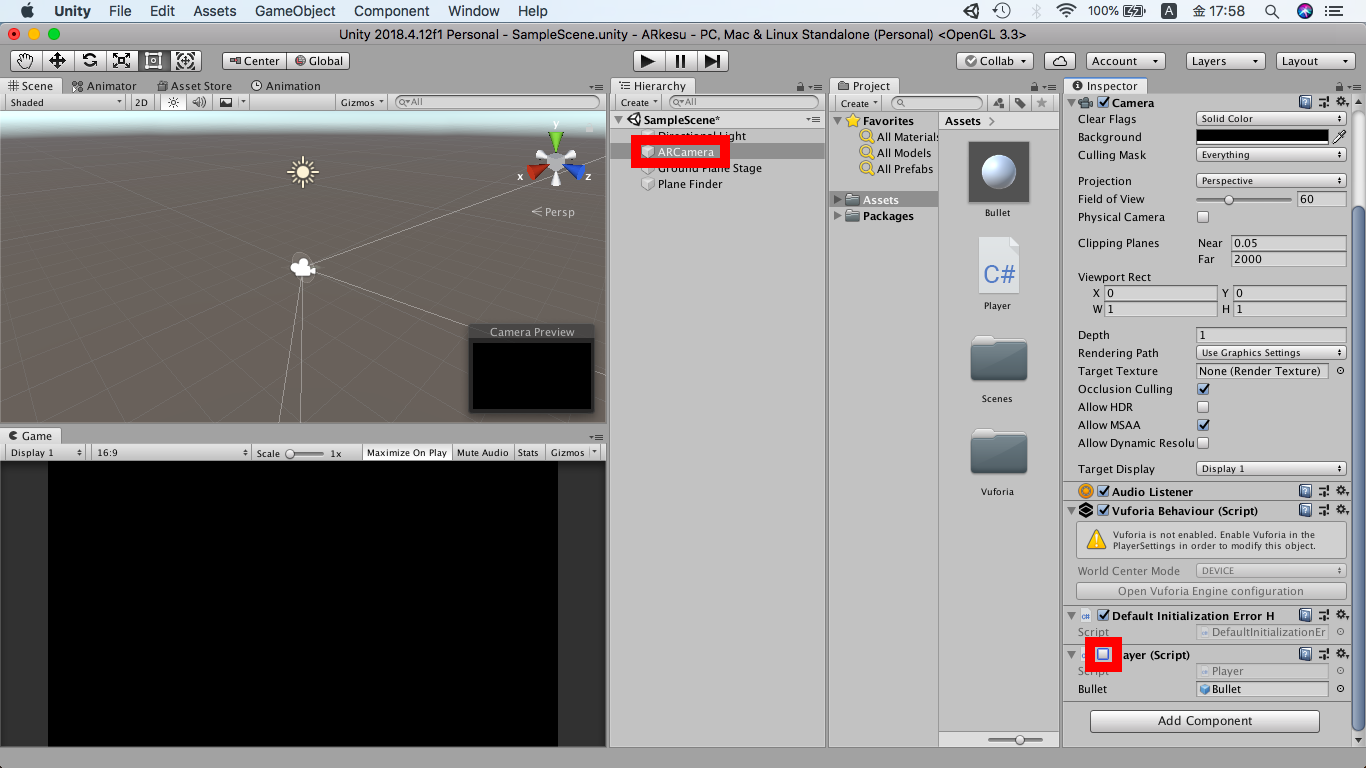Enable the Allow Dynamic Resolution checkbox
The image size is (1366, 768).
[x=1203, y=443]
